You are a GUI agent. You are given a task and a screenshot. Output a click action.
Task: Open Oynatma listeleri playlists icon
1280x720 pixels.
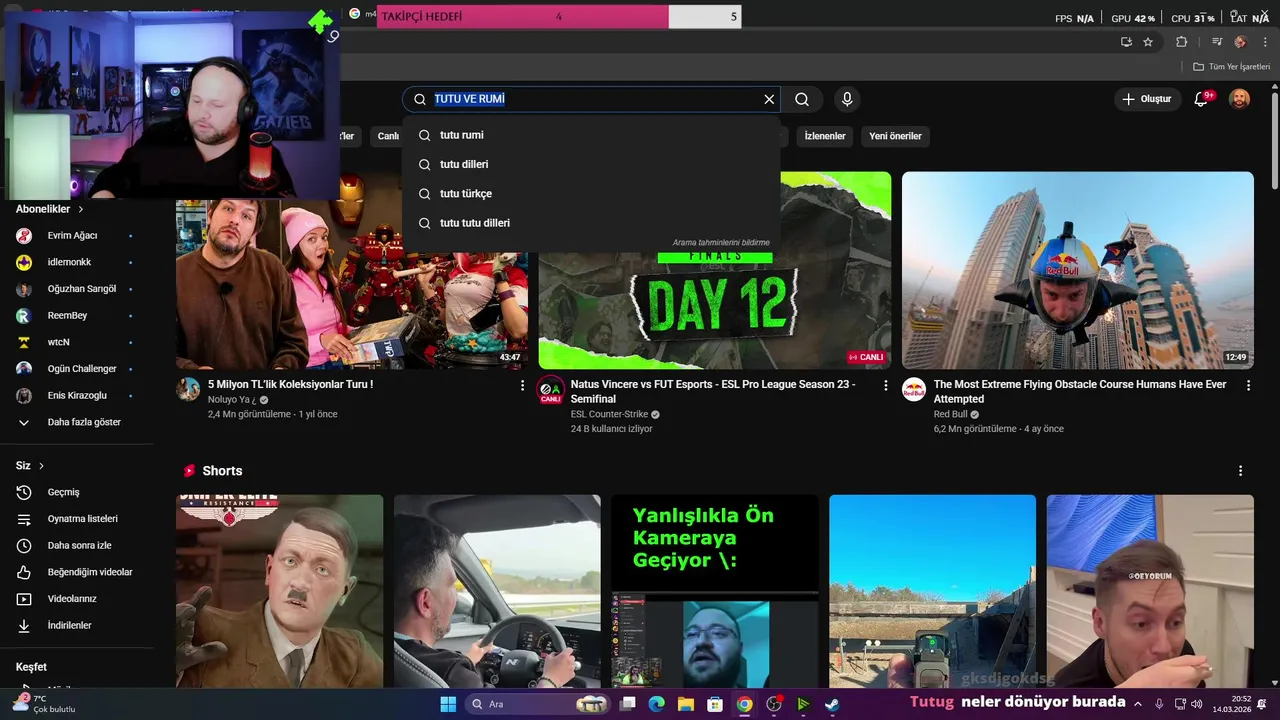[x=24, y=519]
